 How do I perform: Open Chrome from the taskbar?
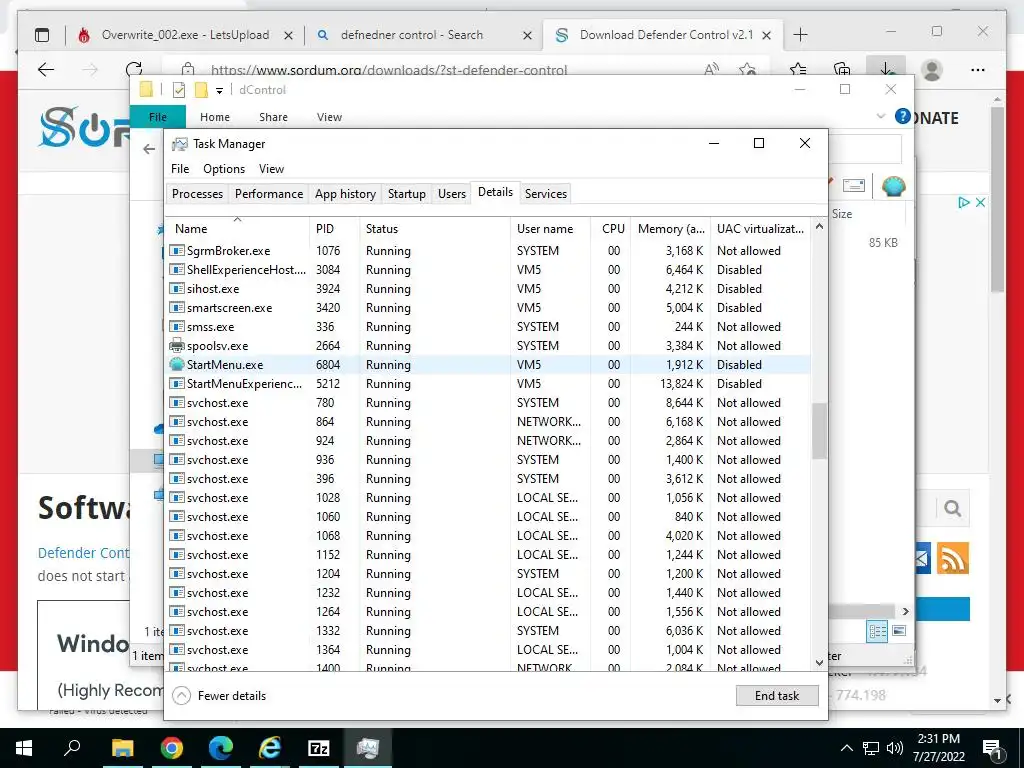[x=172, y=748]
